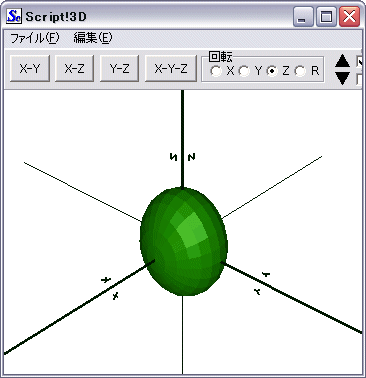Minimize the Script!3D window
The image size is (366, 378).
303,17
